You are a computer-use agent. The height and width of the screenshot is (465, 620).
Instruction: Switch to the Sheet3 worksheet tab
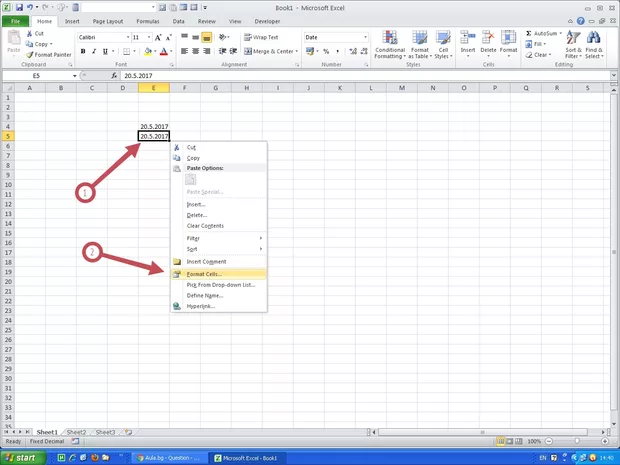105,432
